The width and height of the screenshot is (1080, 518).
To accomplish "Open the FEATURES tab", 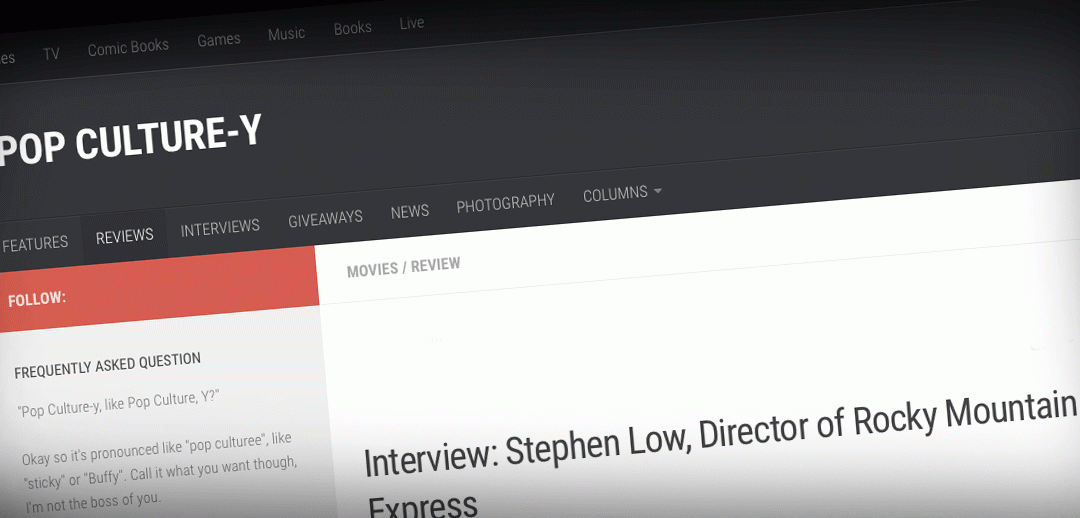I will pyautogui.click(x=34, y=243).
